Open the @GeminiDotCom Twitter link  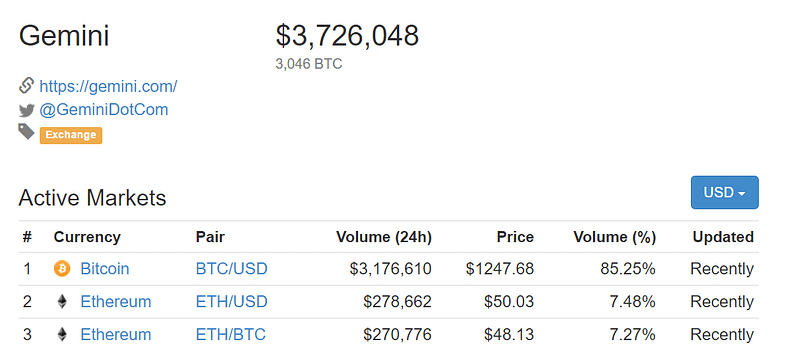pos(104,110)
